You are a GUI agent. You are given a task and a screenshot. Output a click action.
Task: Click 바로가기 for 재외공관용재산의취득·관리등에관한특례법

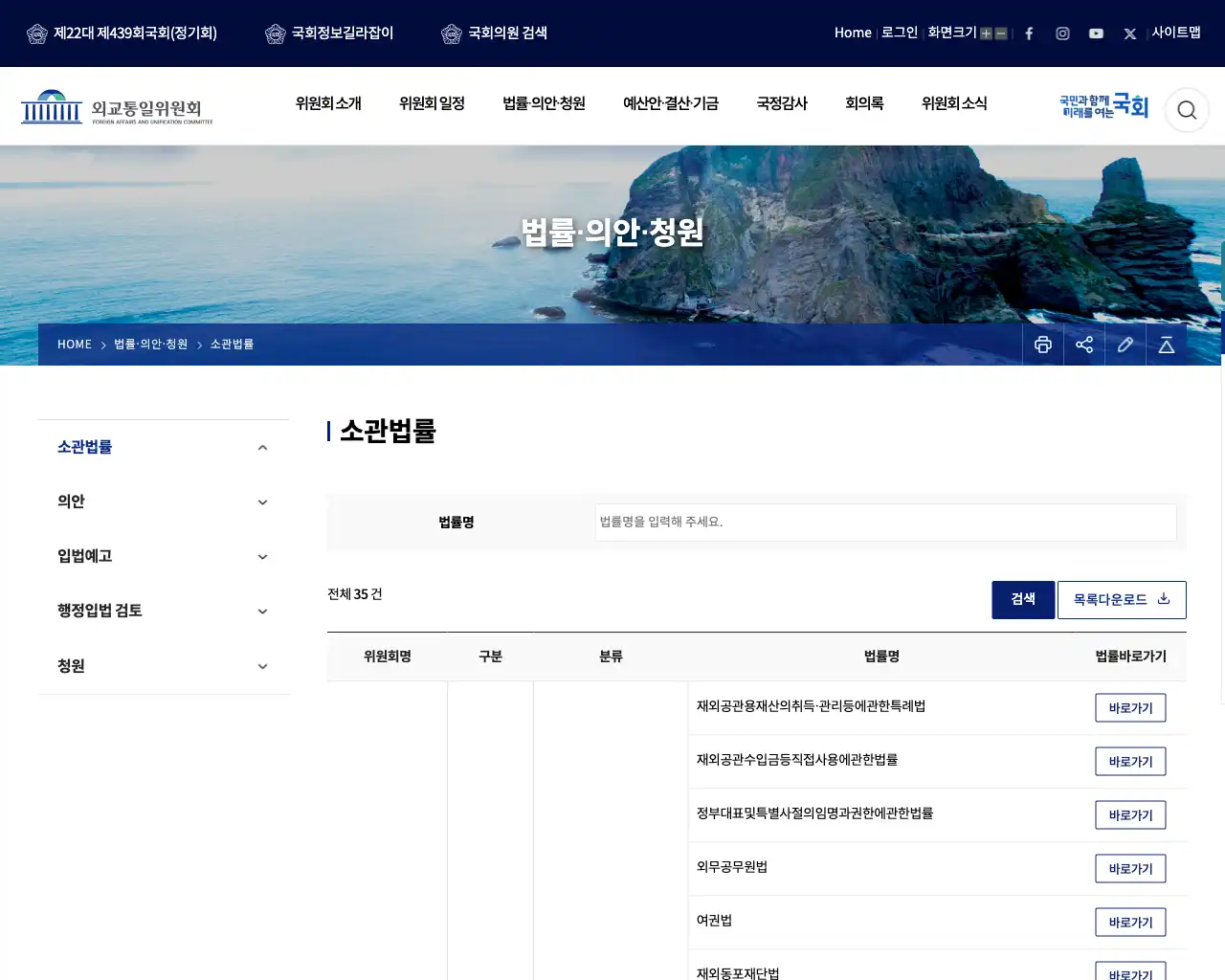(x=1130, y=708)
